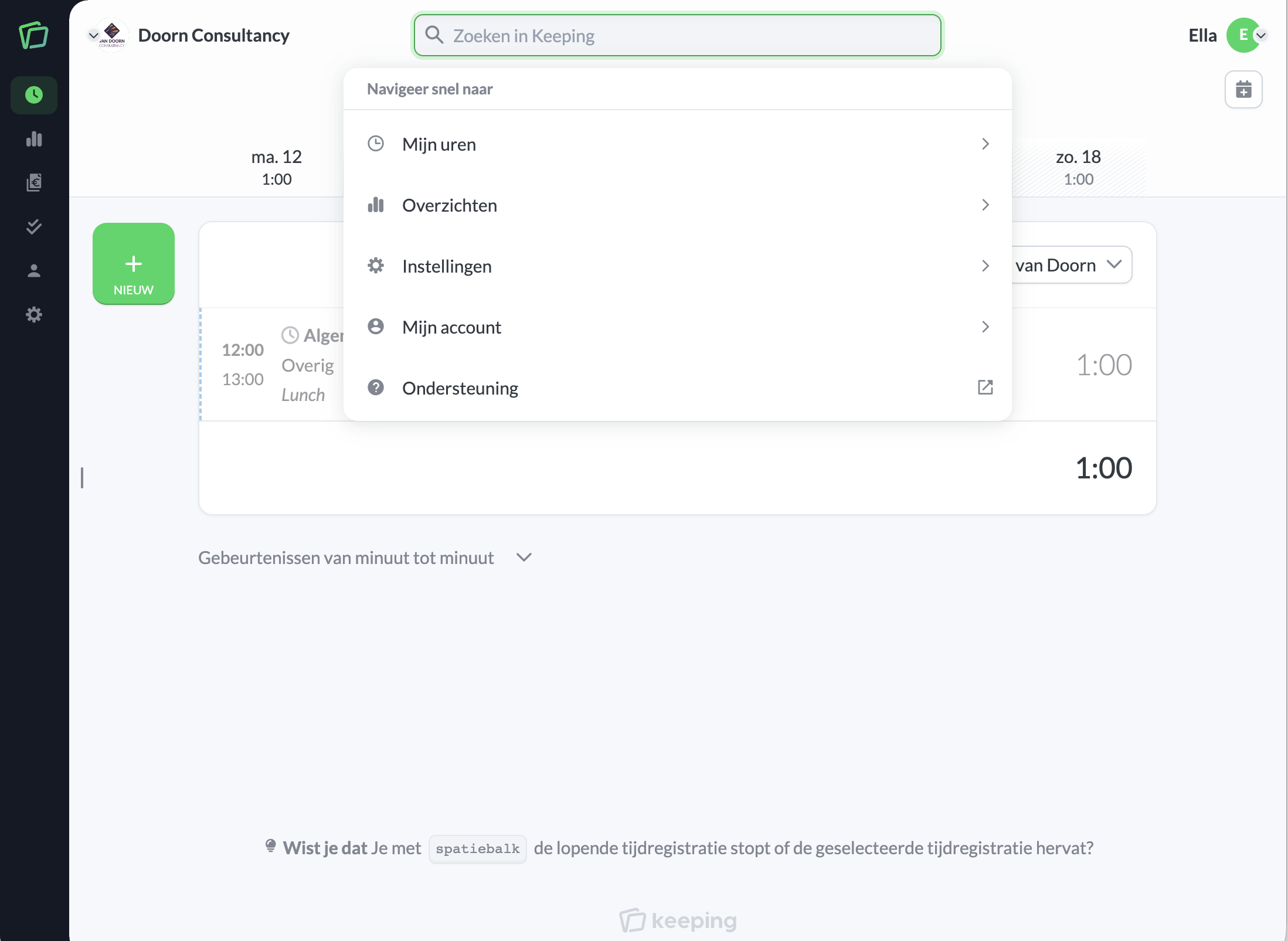Click the chevron on the Mijn uren row

(x=985, y=144)
